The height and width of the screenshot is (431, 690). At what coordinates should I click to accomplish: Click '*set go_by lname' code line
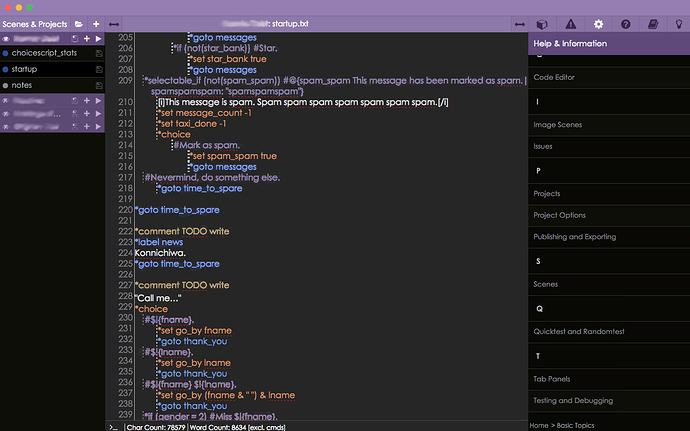(x=195, y=363)
